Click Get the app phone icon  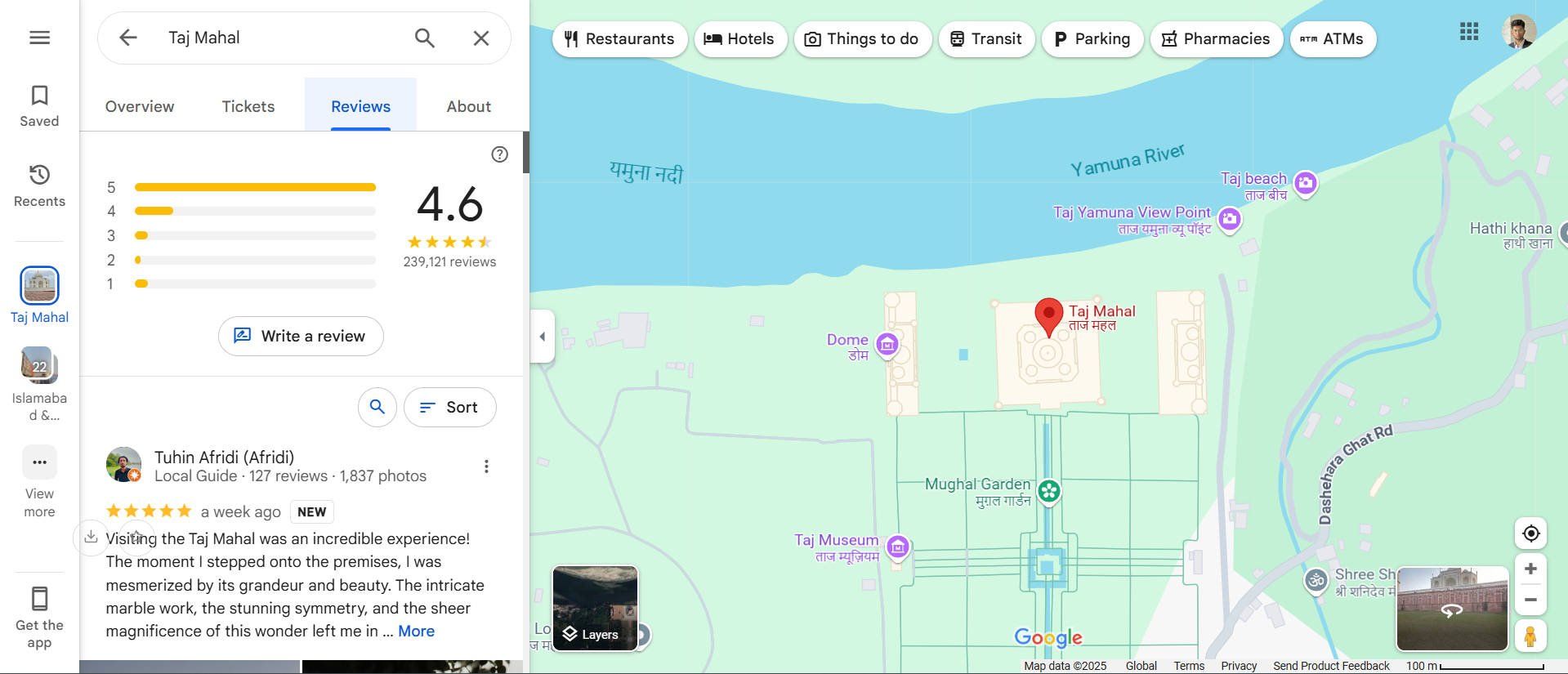39,599
